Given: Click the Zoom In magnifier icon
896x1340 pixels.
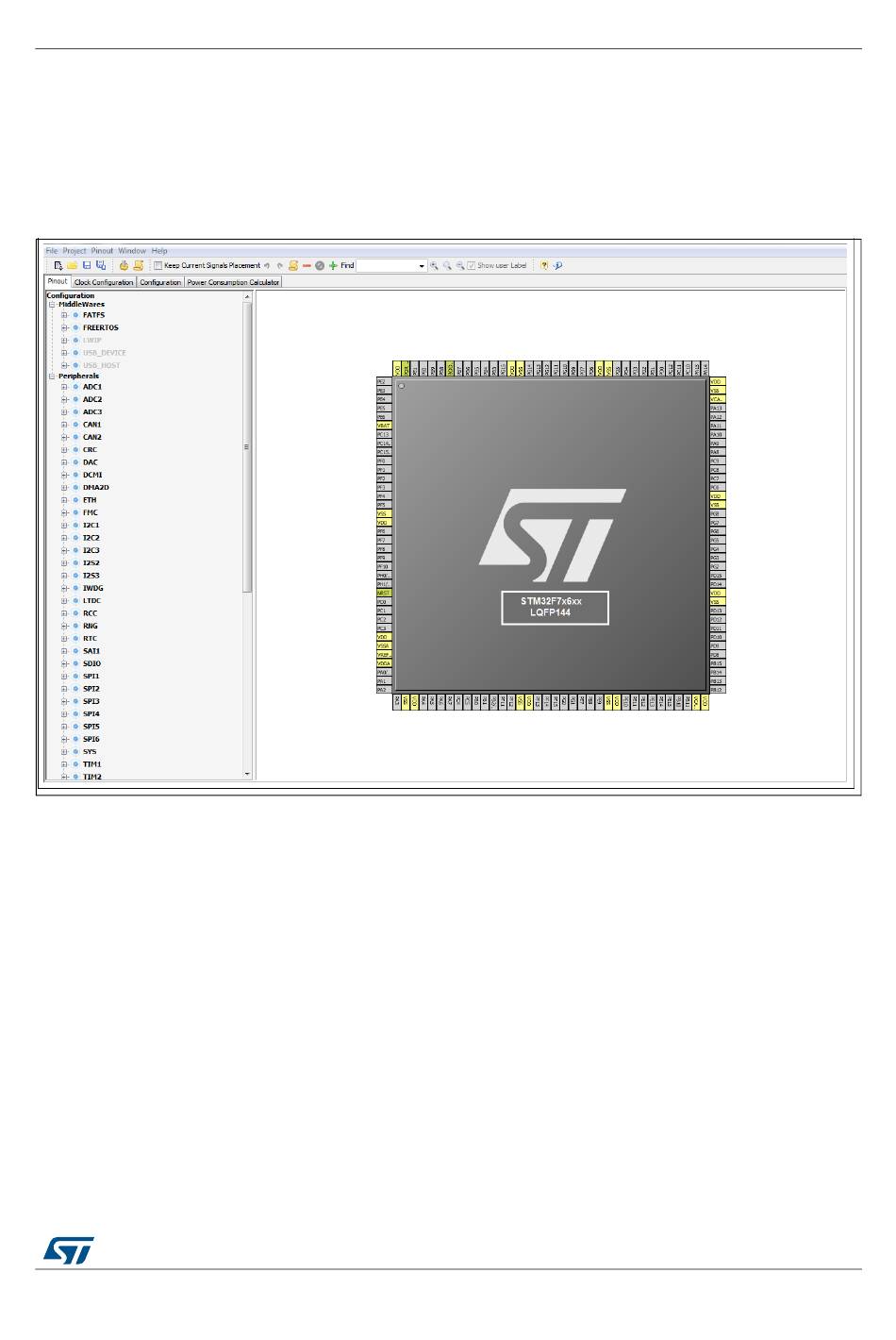Looking at the screenshot, I should pyautogui.click(x=434, y=265).
